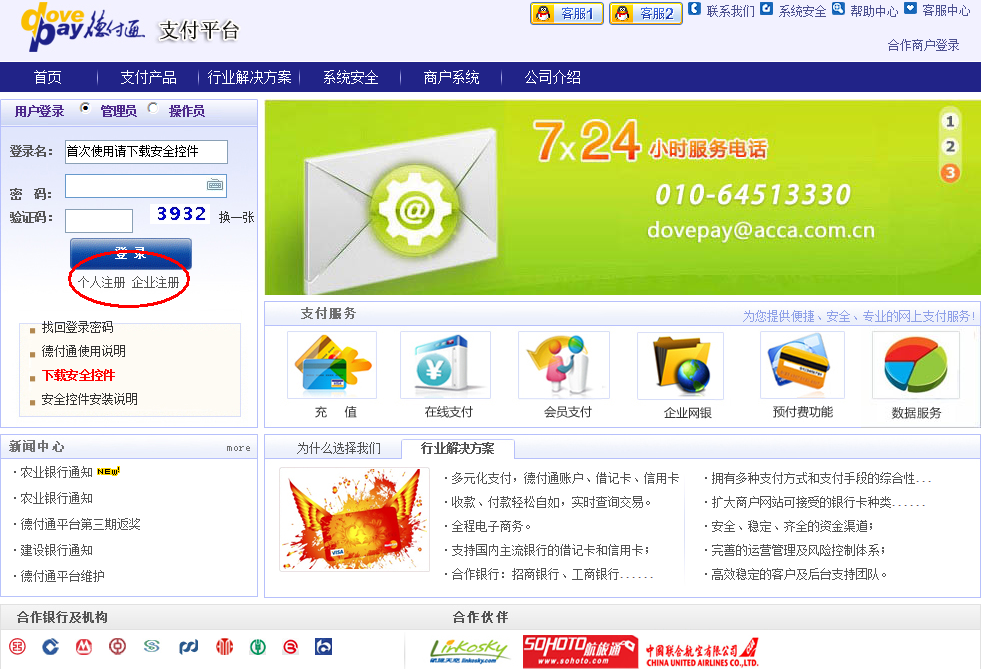The image size is (981, 669).
Task: Open 客服1 QQ customer service
Action: (x=566, y=13)
